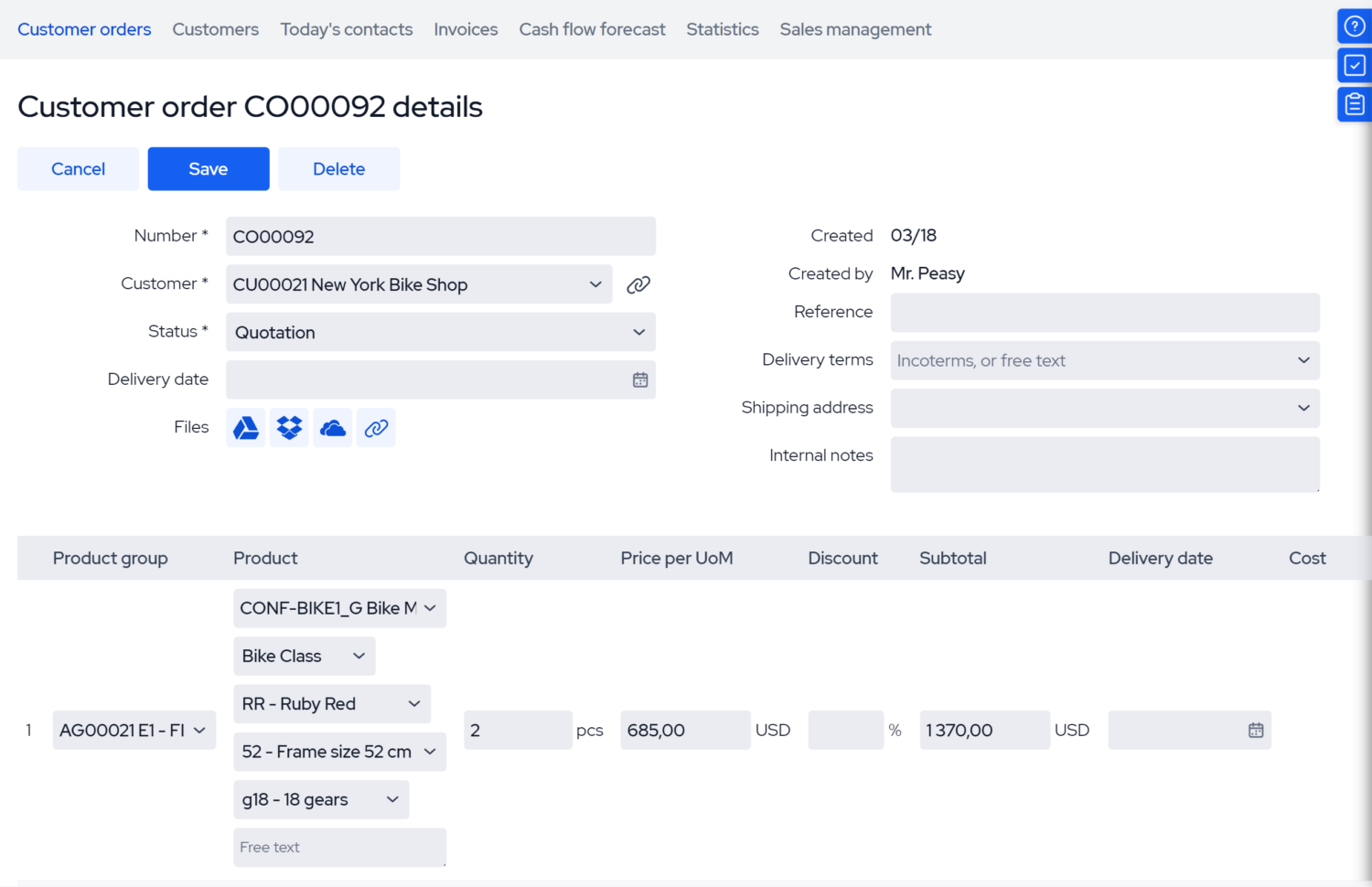Screen dimensions: 1372x887
Task: Save the customer order CO00092
Action: click(x=208, y=168)
